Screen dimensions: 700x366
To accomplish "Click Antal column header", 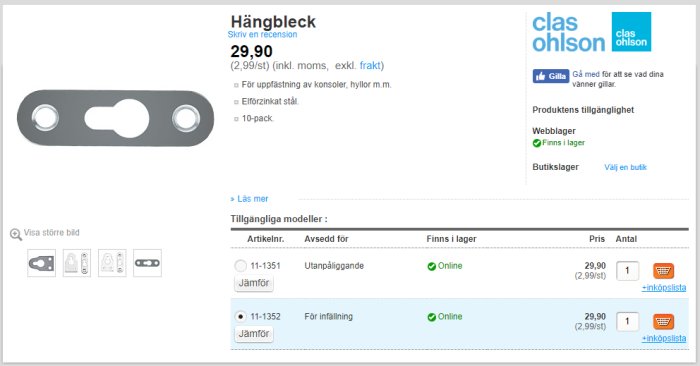I will pyautogui.click(x=626, y=239).
